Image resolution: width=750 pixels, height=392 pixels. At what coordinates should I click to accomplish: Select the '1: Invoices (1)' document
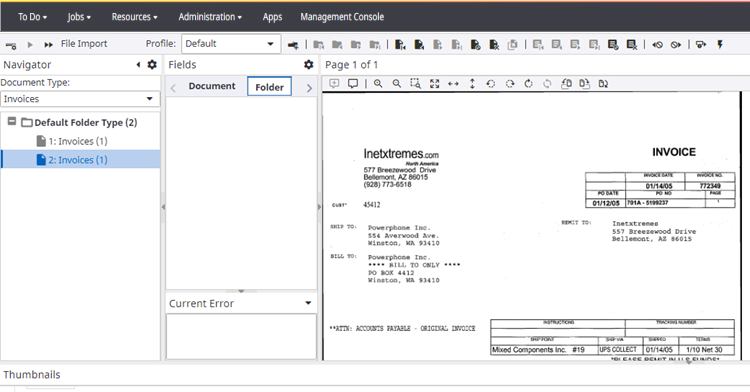tap(78, 141)
